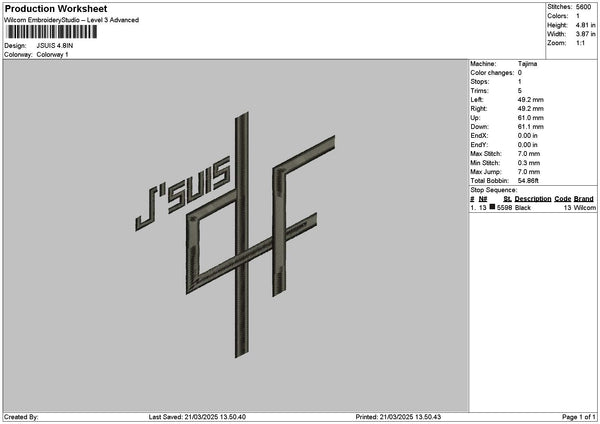Select the Right 49.2 mm value
Image resolution: width=600 pixels, height=424 pixels.
531,109
